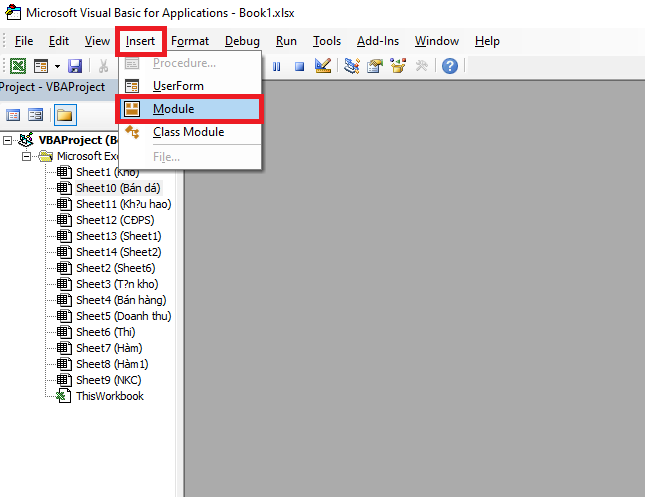
Task: Select Sheet13 (Sheet1) tree item
Action: point(118,236)
